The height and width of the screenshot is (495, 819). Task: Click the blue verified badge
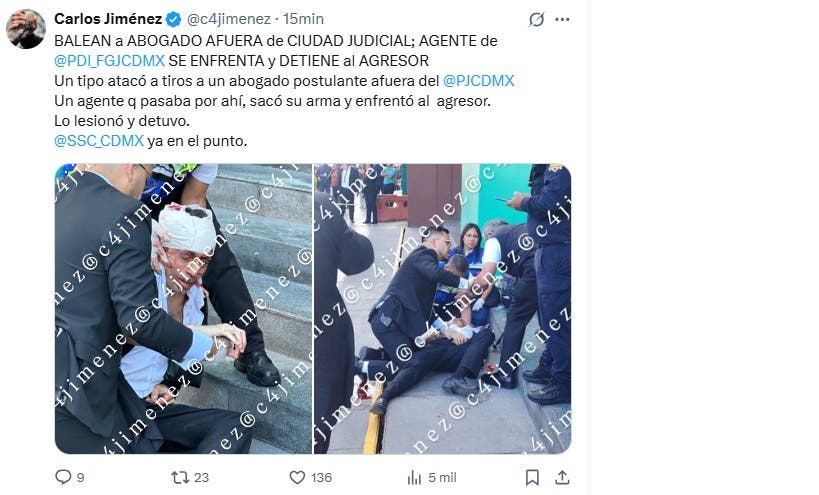173,19
